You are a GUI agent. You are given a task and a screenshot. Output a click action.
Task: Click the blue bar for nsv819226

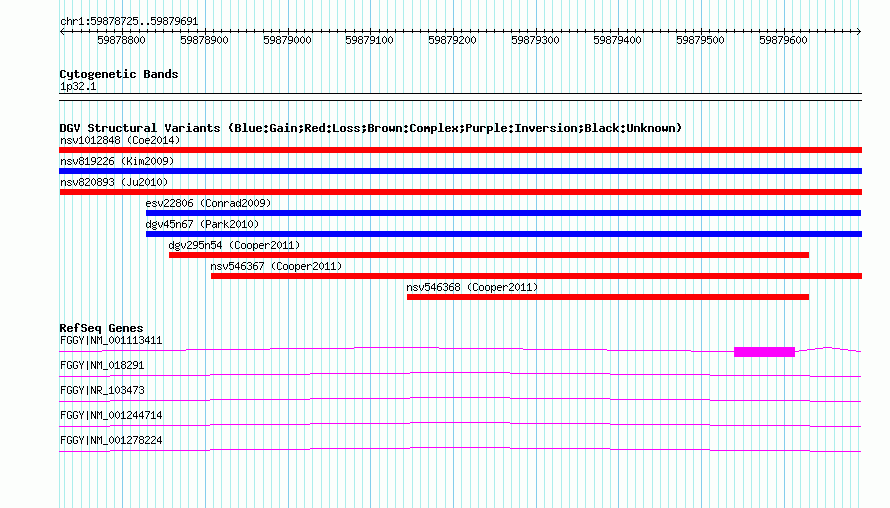pos(460,171)
